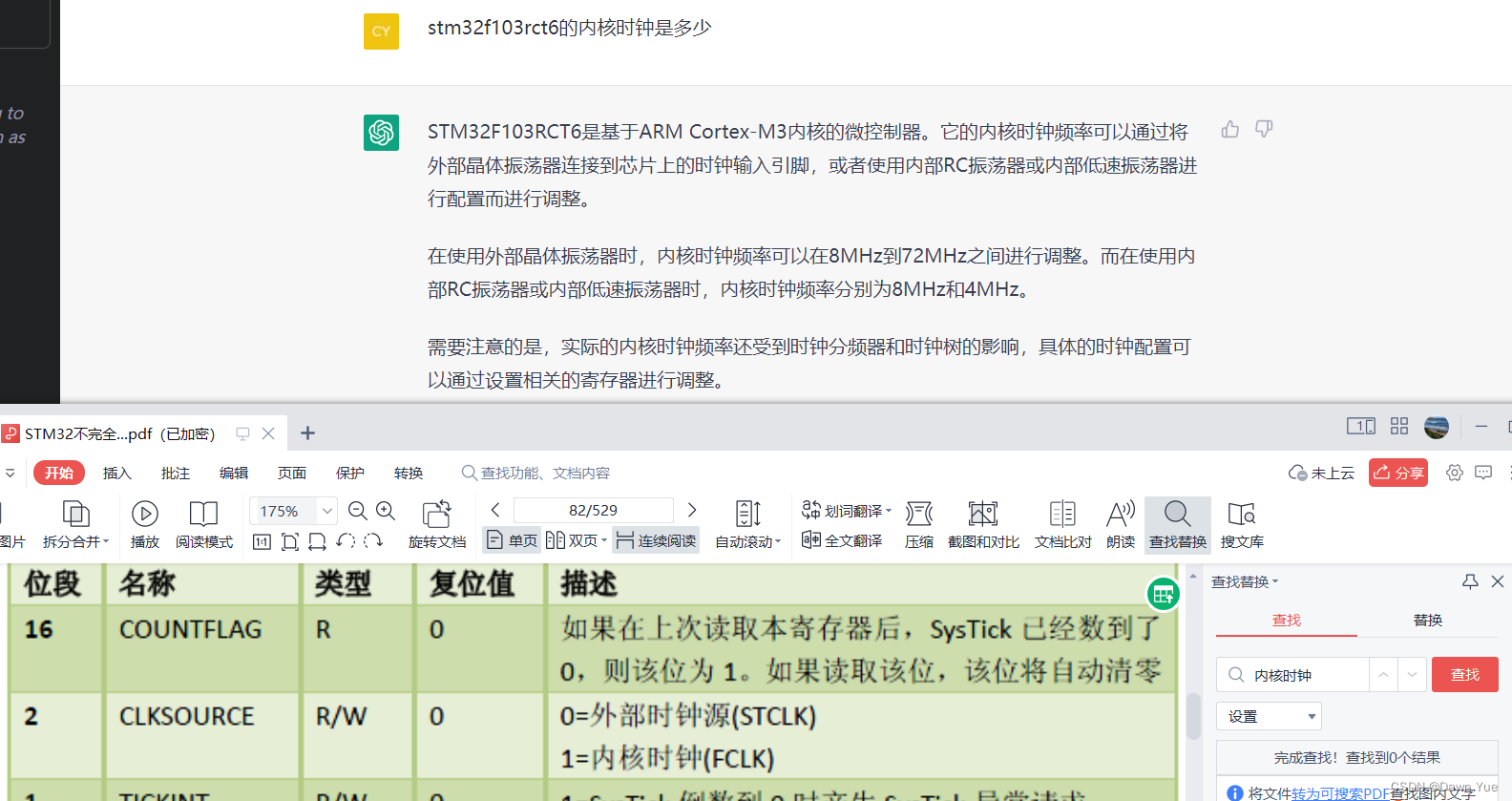
Task: Expand the 划词翻译 dropdown
Action: (x=889, y=511)
